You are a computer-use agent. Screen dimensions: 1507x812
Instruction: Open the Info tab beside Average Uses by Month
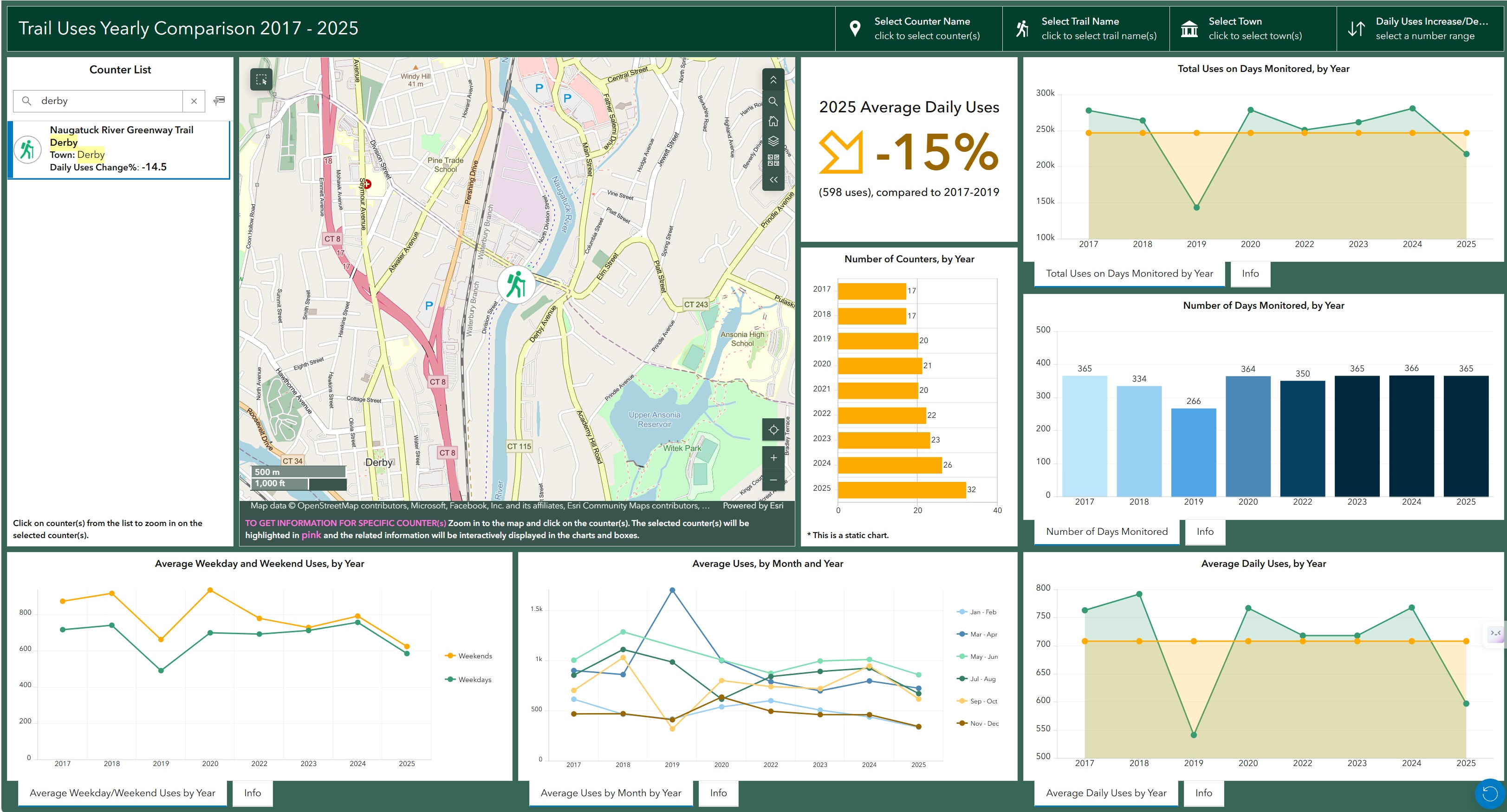pyautogui.click(x=718, y=793)
